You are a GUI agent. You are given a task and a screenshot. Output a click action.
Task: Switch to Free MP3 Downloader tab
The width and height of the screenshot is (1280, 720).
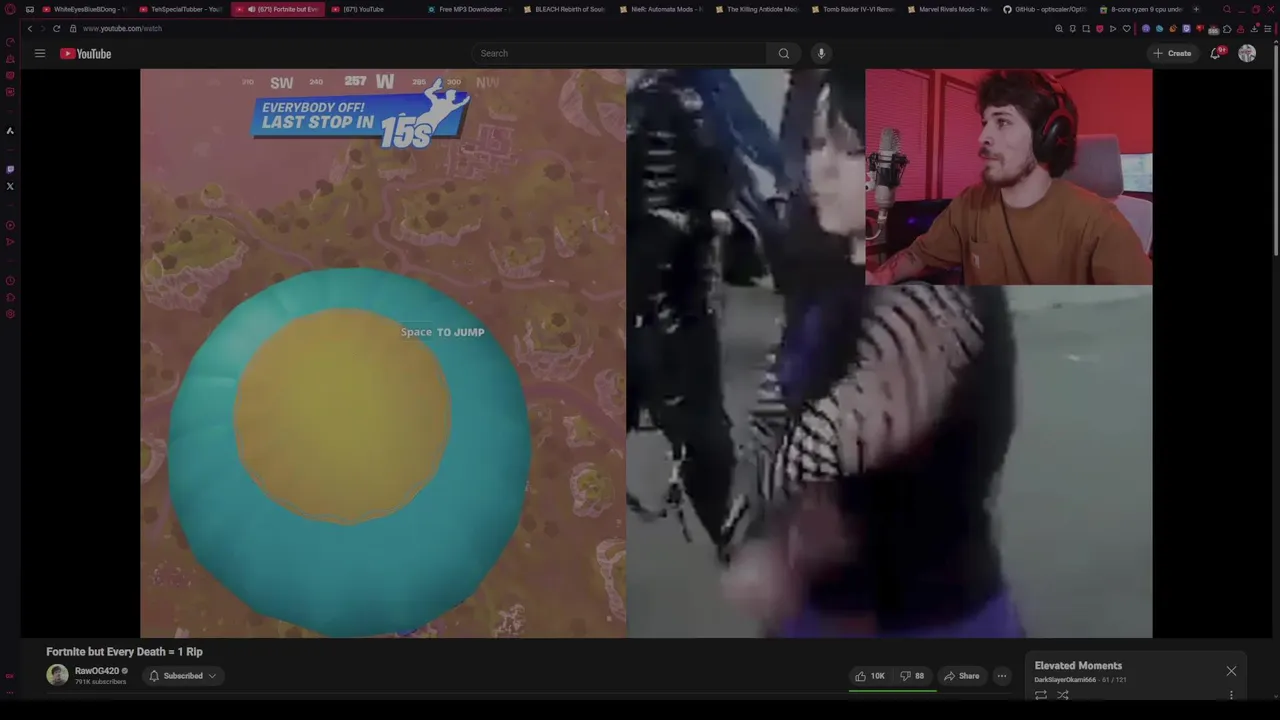coord(470,9)
